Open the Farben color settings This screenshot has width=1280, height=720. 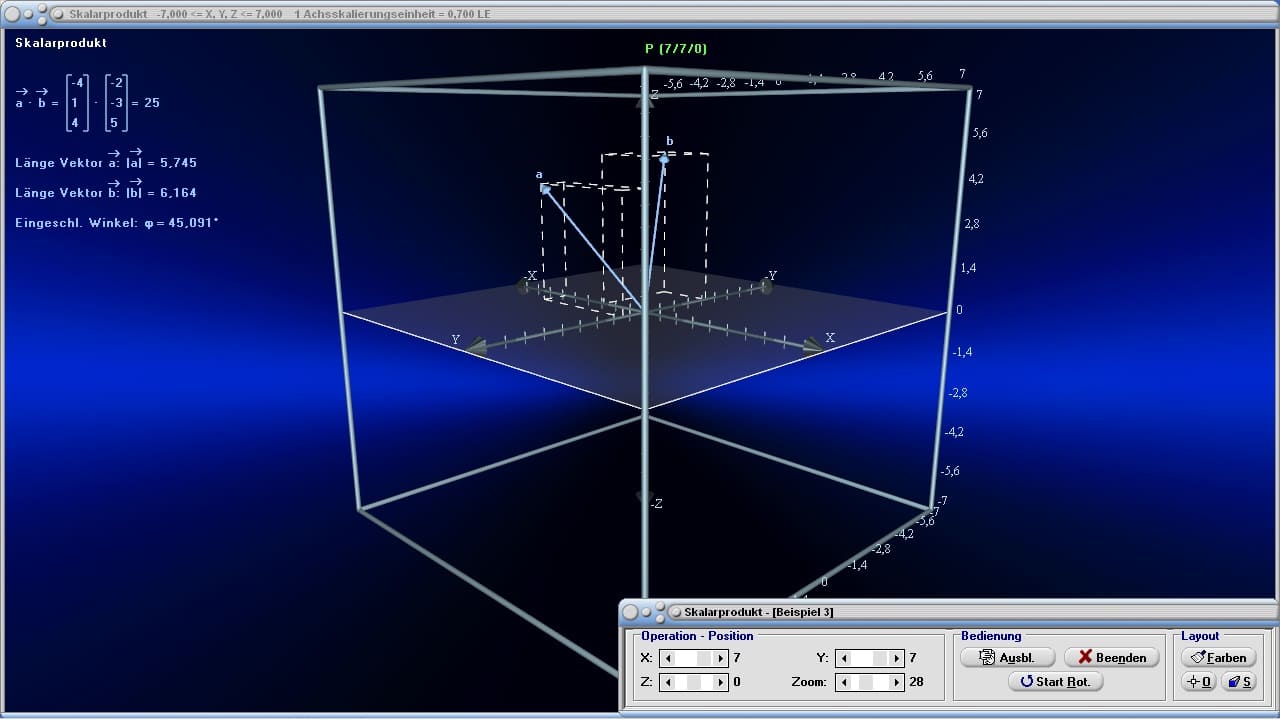1218,657
